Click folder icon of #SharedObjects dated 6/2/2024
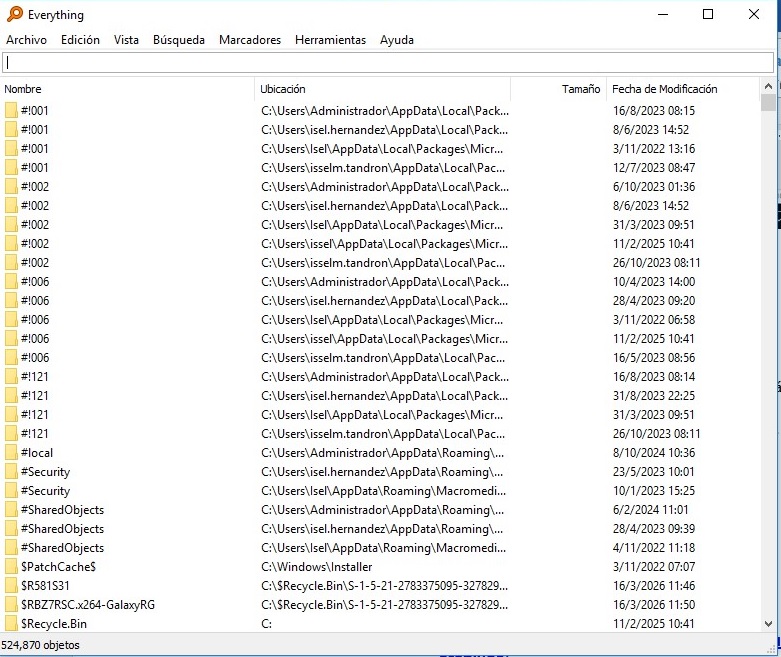 [x=11, y=510]
